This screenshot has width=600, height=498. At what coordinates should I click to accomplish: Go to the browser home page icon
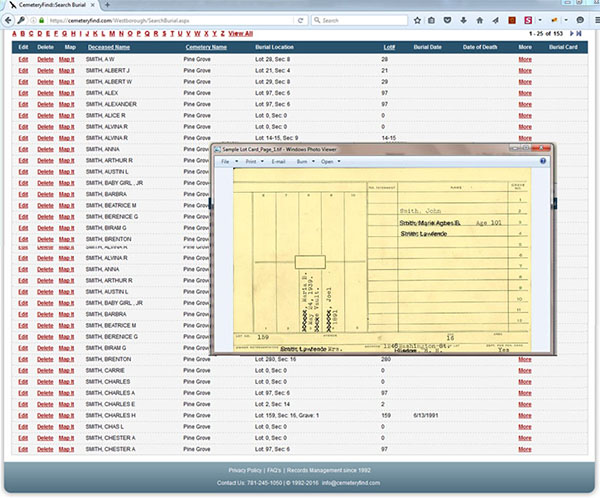tap(479, 20)
